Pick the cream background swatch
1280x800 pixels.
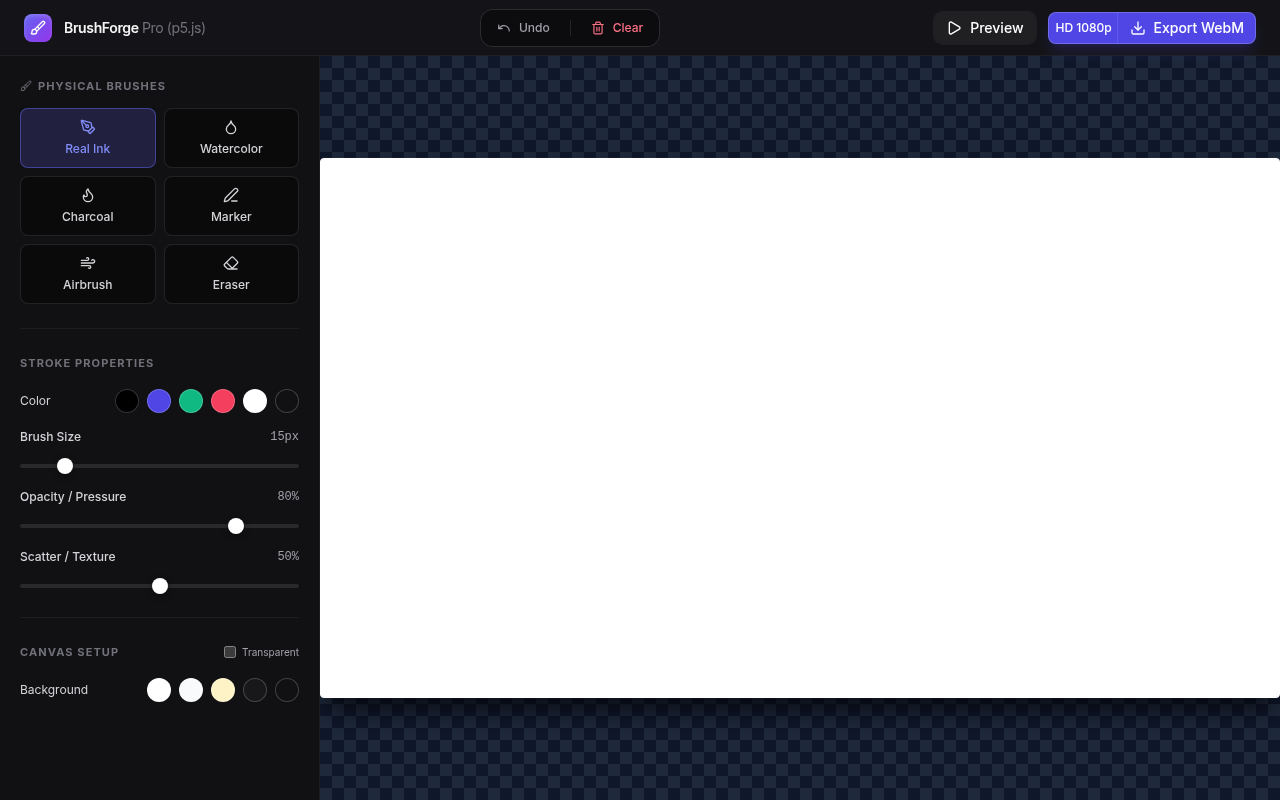(223, 690)
